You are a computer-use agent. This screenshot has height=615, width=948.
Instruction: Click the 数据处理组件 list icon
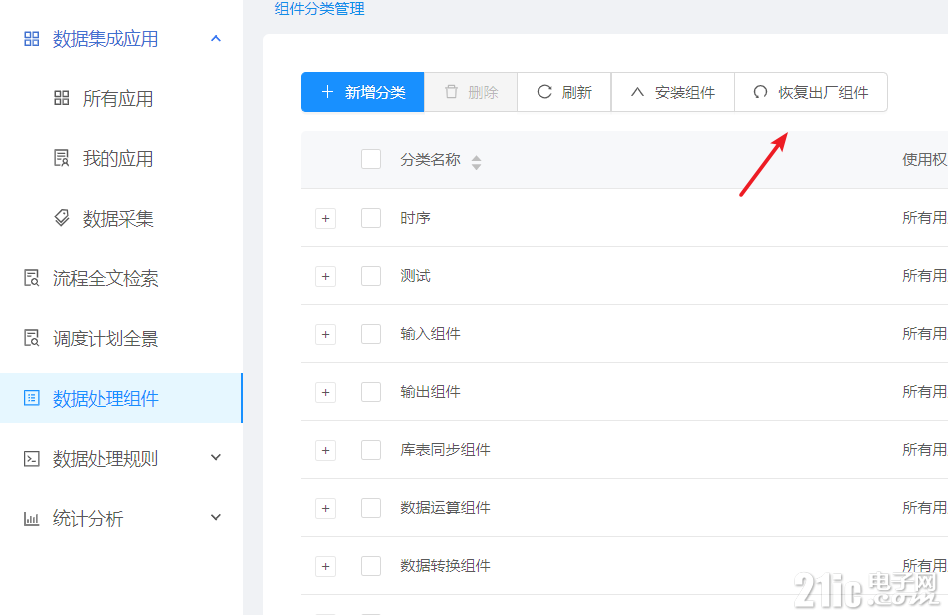click(31, 398)
